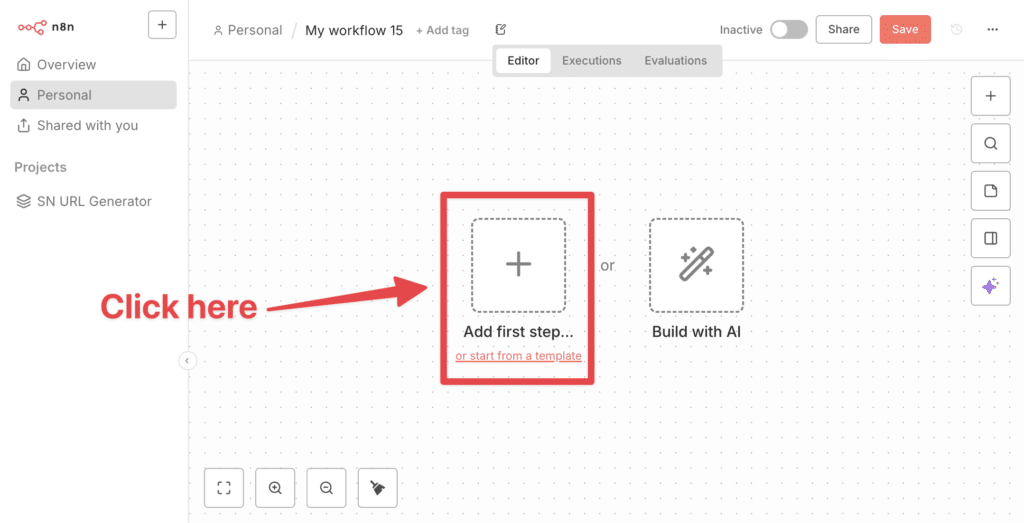Open the SN URL Generator project
Image resolution: width=1024 pixels, height=523 pixels.
coord(94,201)
